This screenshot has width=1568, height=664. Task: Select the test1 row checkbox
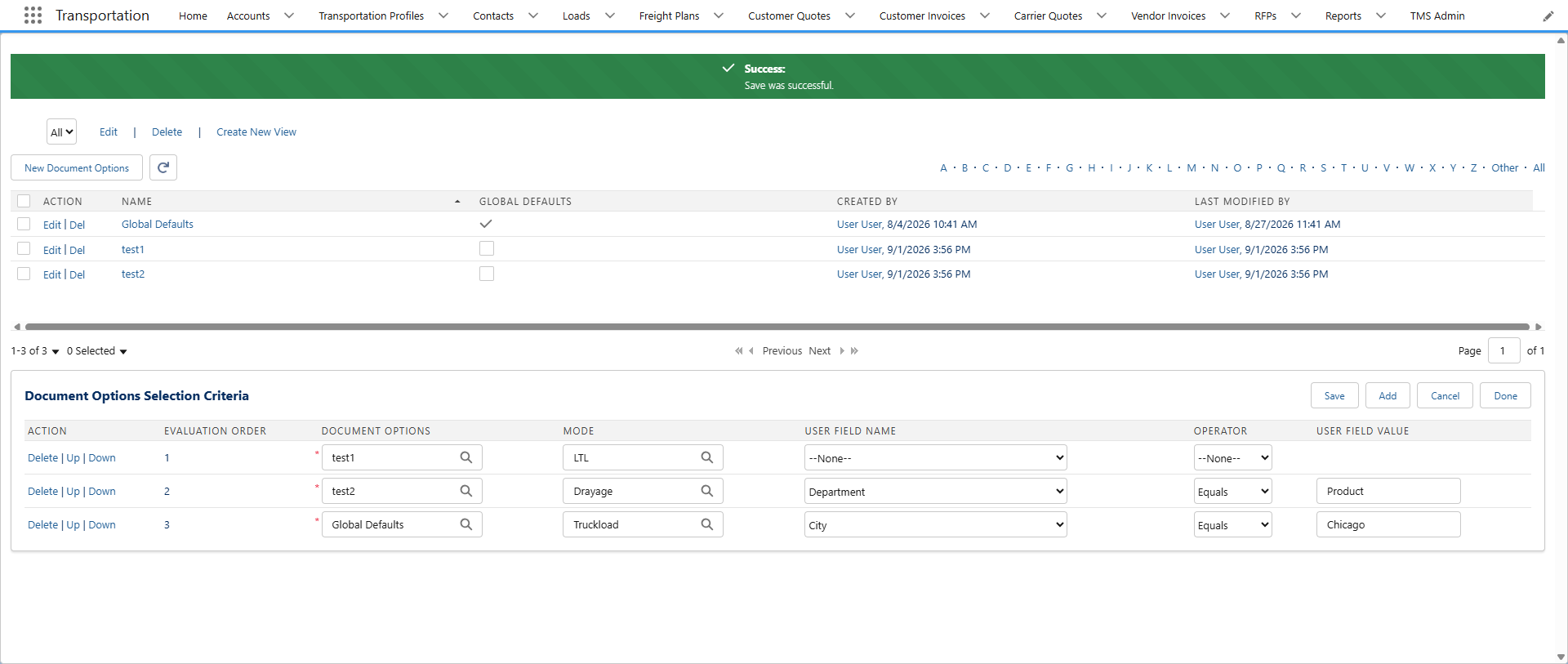pos(24,248)
